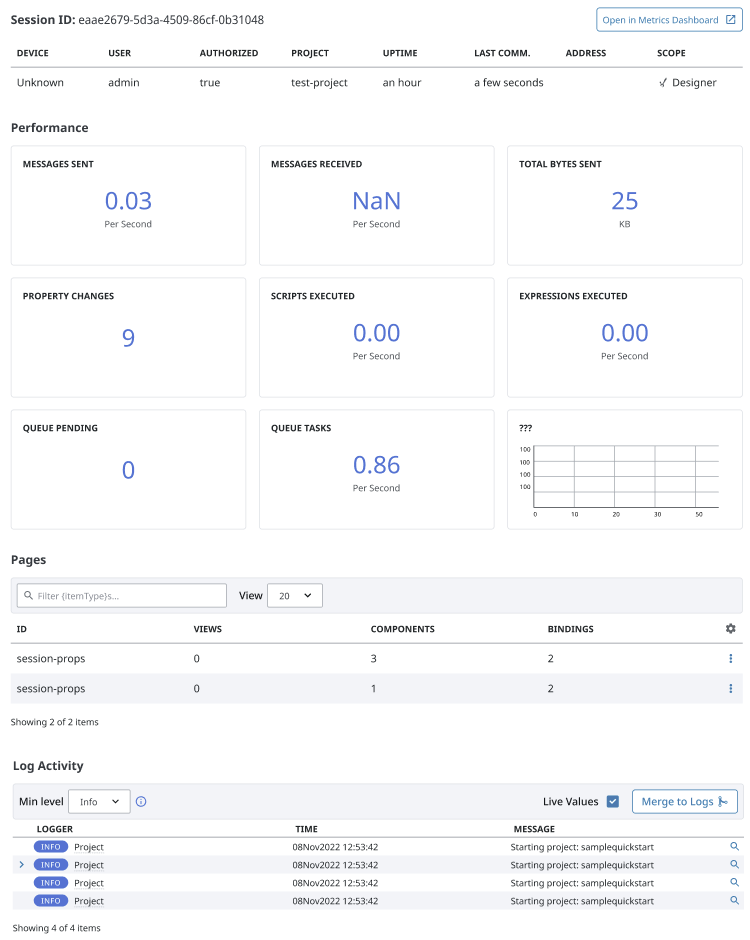Click the admin value under USER
The width and height of the screenshot is (750, 940).
tap(124, 83)
